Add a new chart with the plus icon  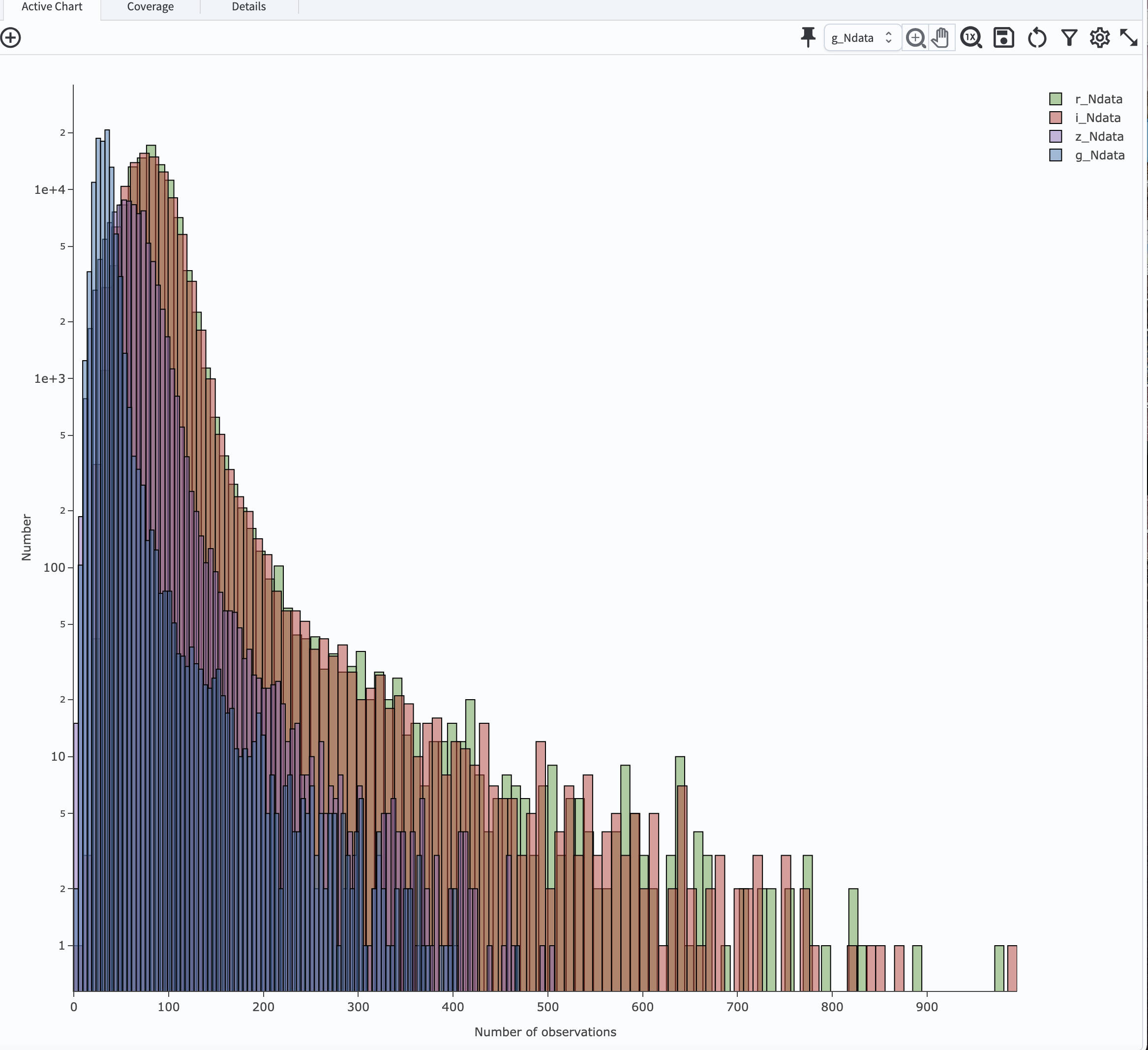click(11, 37)
